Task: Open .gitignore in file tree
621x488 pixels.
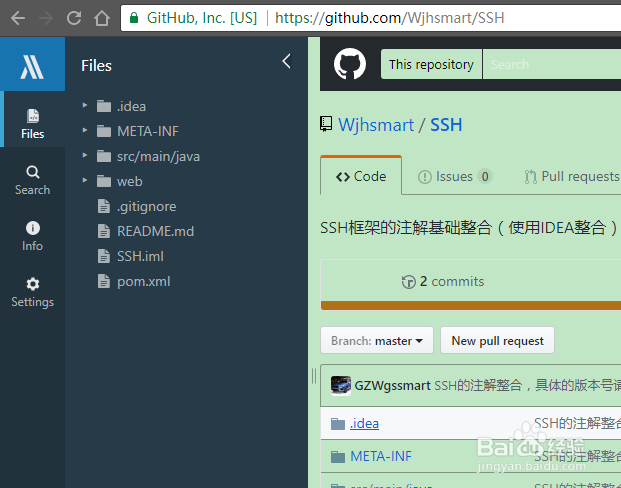Action: click(x=147, y=206)
